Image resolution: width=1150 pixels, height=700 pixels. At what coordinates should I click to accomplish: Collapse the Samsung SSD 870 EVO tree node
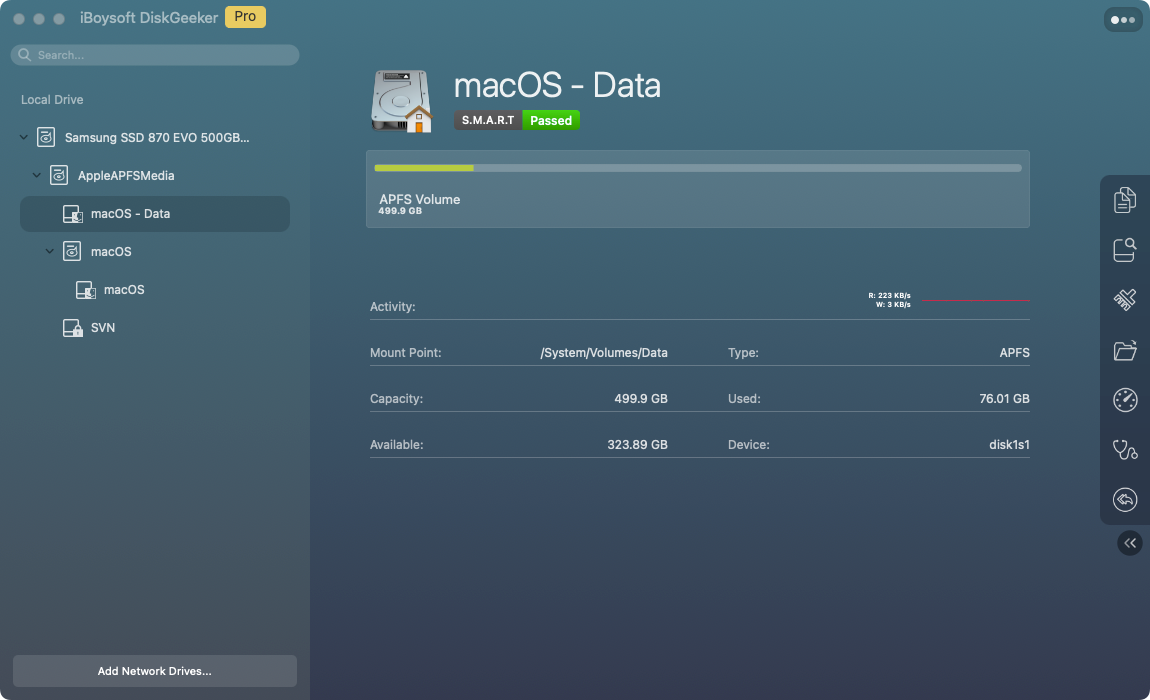[x=23, y=137]
